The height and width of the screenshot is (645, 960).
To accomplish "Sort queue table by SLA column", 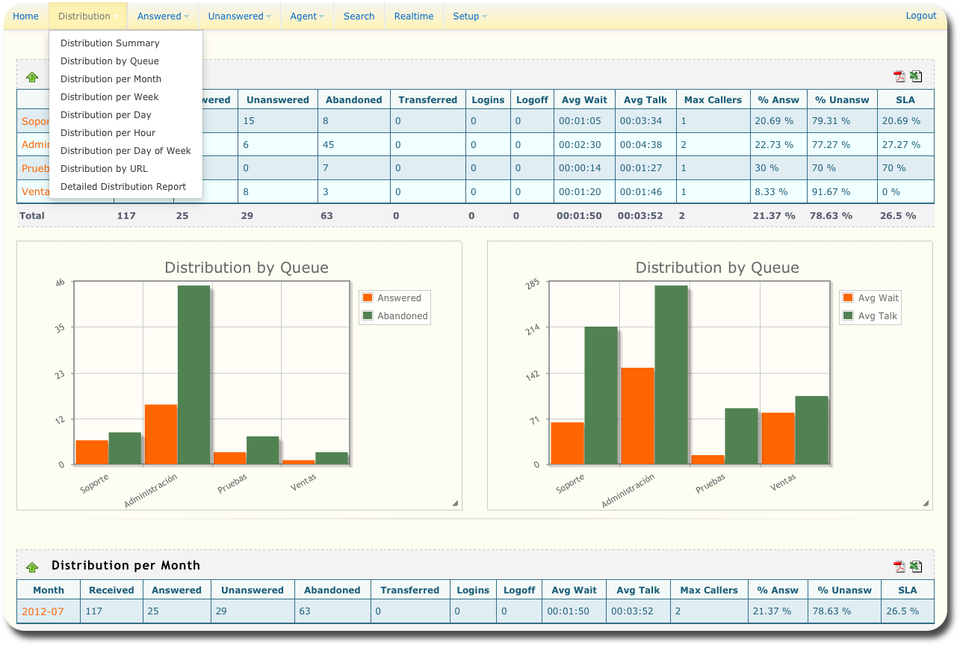I will (x=906, y=100).
